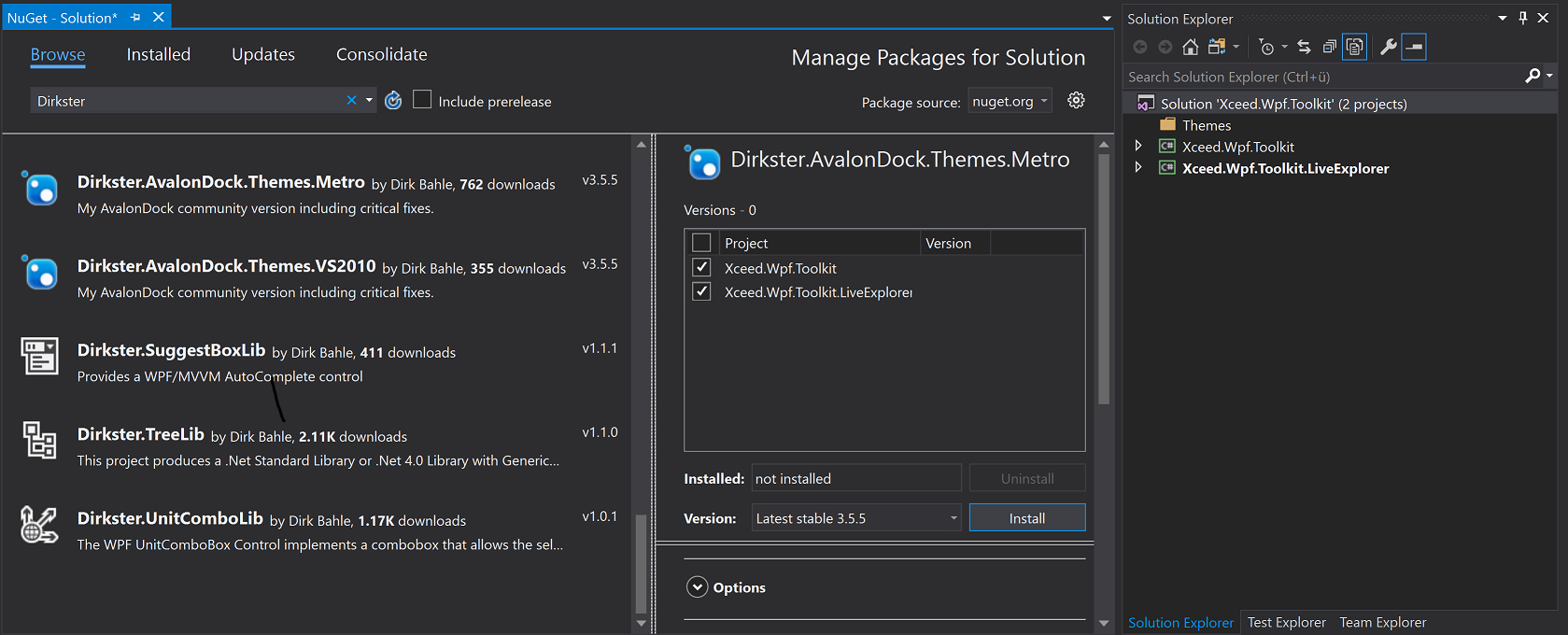Click the Collapse All icon in Solution Explorer
1568x635 pixels.
(1329, 47)
